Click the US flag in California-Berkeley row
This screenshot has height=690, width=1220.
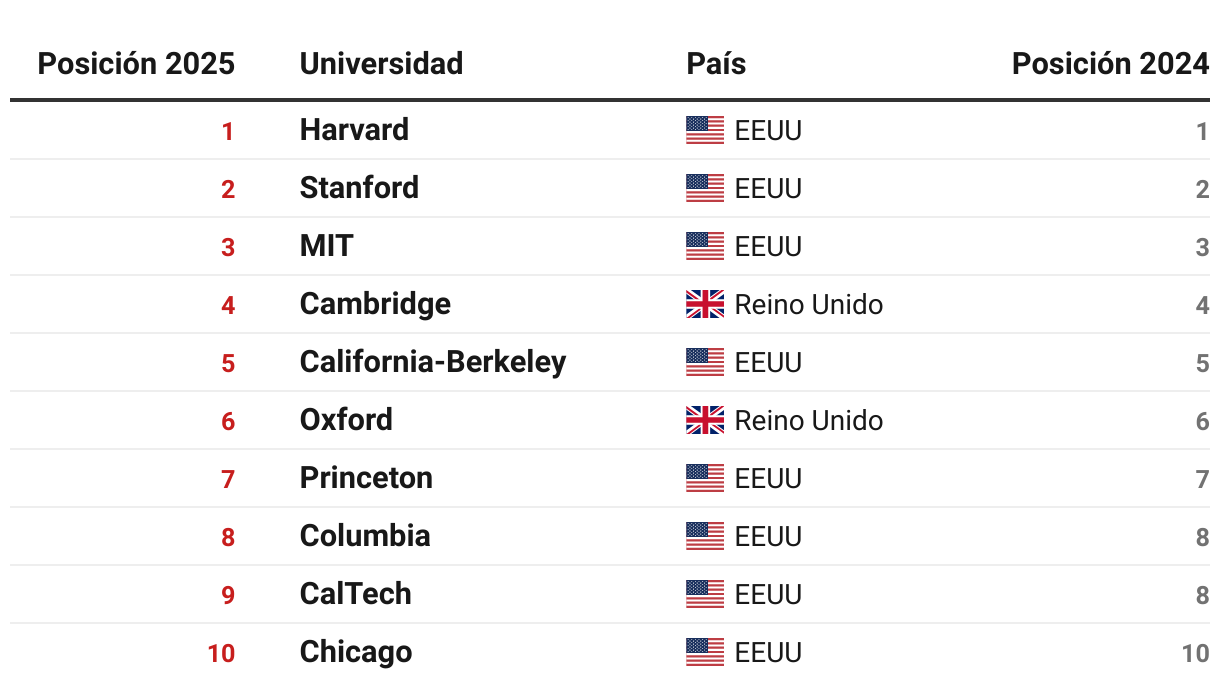tap(704, 363)
